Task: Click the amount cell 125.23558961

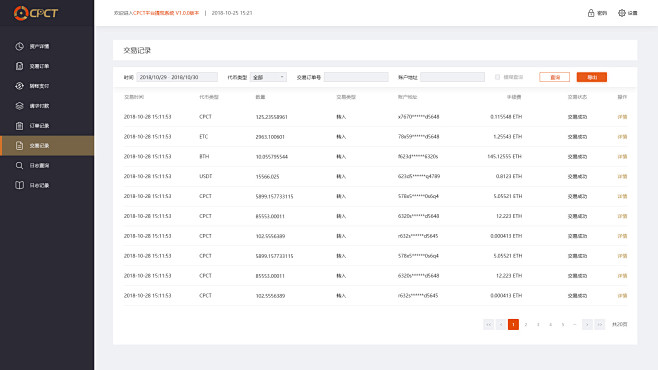Action: [x=272, y=117]
